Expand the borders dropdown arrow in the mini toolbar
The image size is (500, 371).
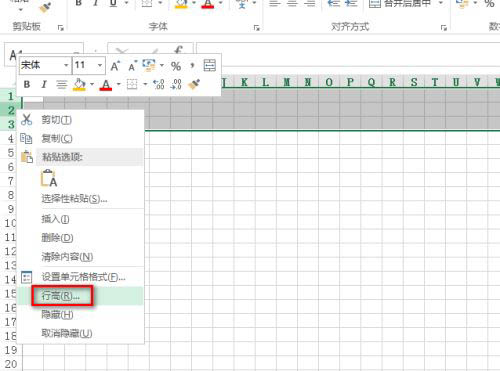pos(145,84)
